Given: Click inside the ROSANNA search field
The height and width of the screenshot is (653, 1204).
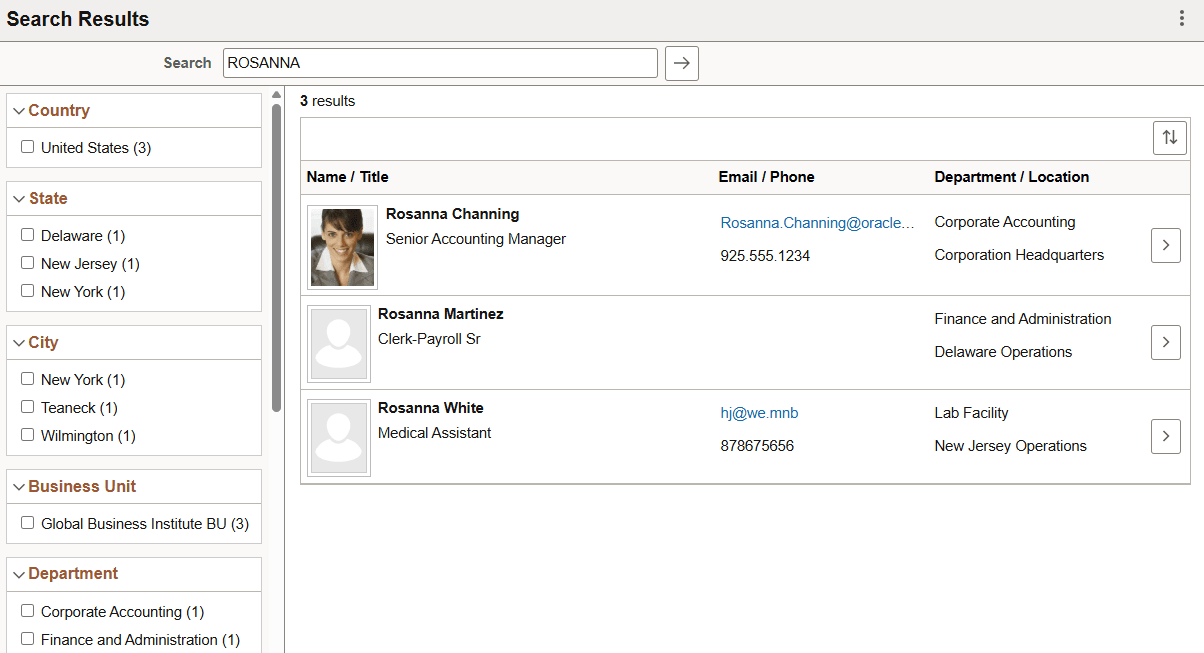Looking at the screenshot, I should (x=440, y=63).
